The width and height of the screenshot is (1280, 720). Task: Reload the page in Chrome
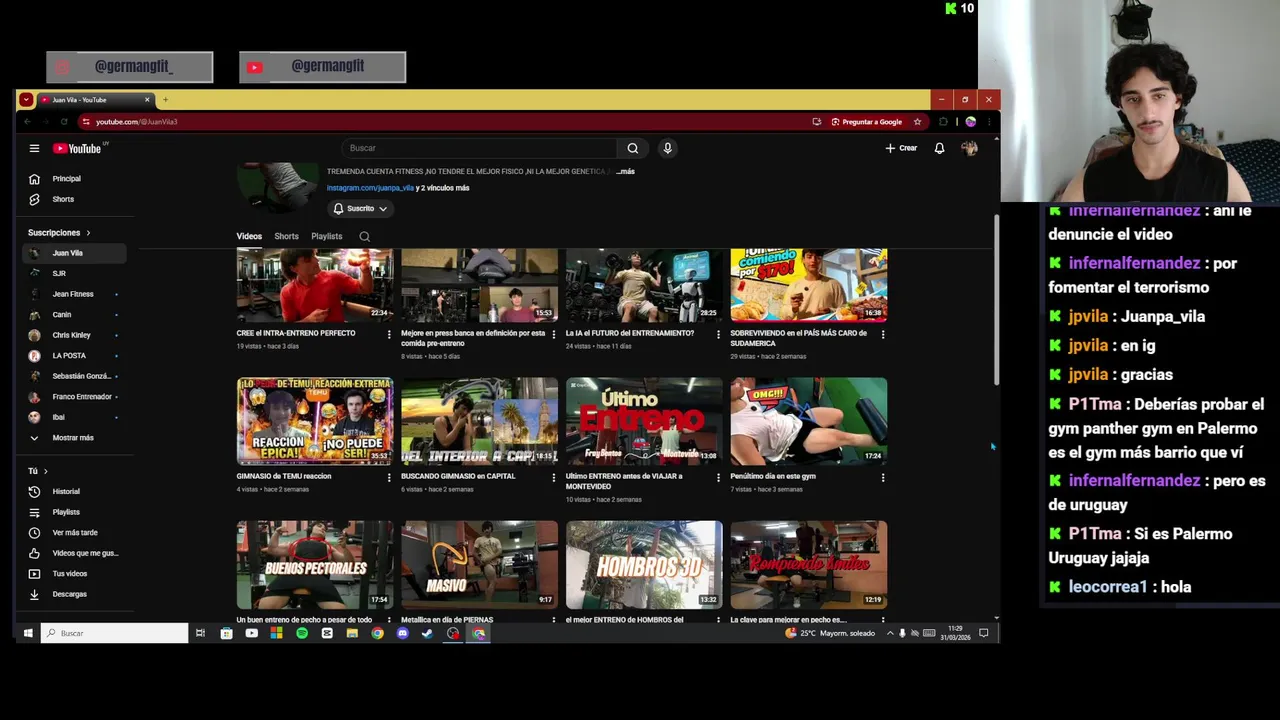pyautogui.click(x=64, y=122)
